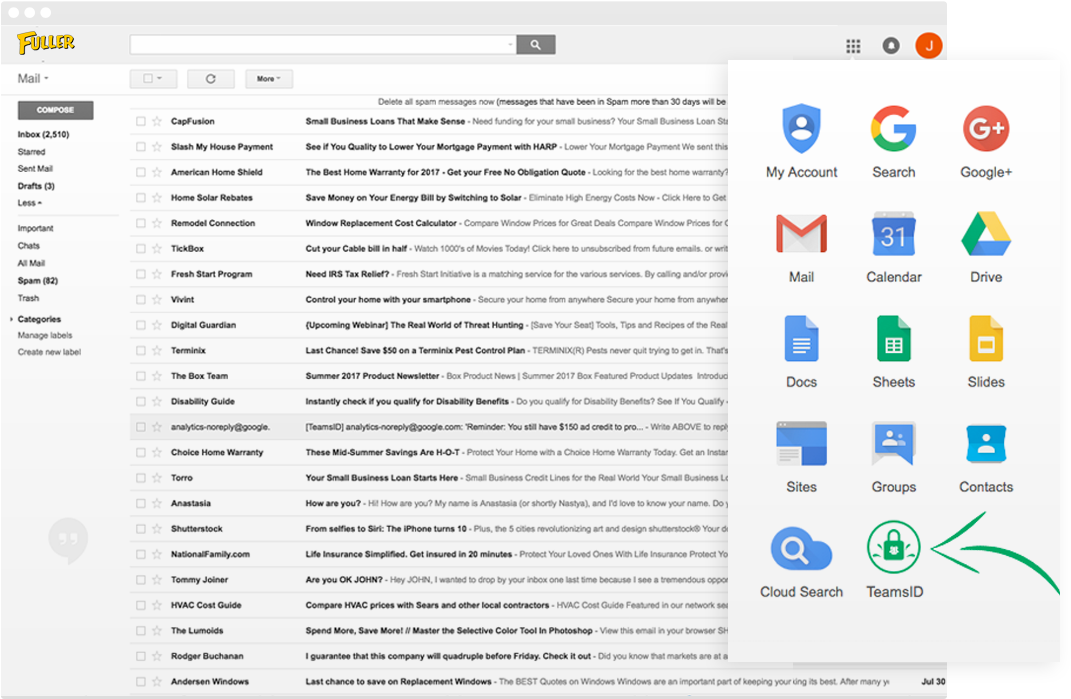Tick the Slash My House Payment checkbox
Screen dimensions: 1071x699
click(141, 147)
